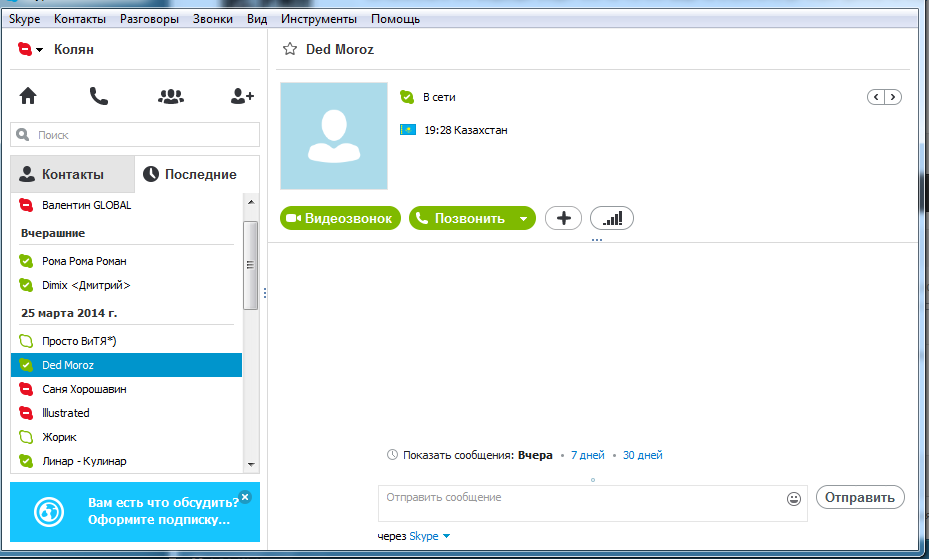This screenshot has width=929, height=559.
Task: Go to the previous profile panel arrow
Action: click(876, 97)
